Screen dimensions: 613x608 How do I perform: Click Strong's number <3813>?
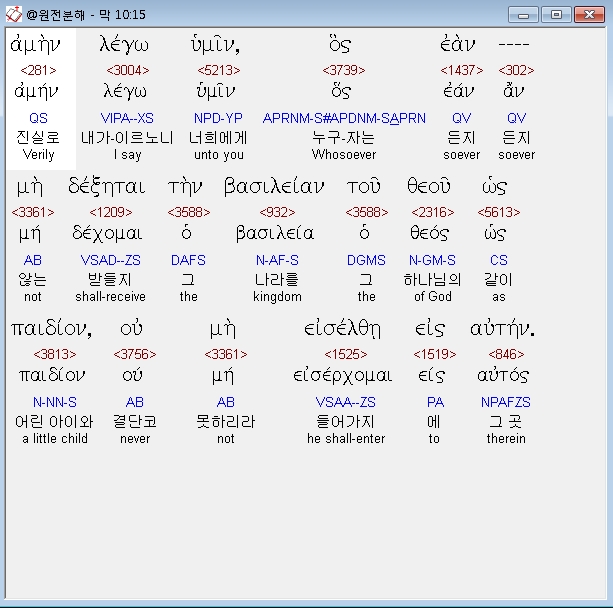point(55,354)
